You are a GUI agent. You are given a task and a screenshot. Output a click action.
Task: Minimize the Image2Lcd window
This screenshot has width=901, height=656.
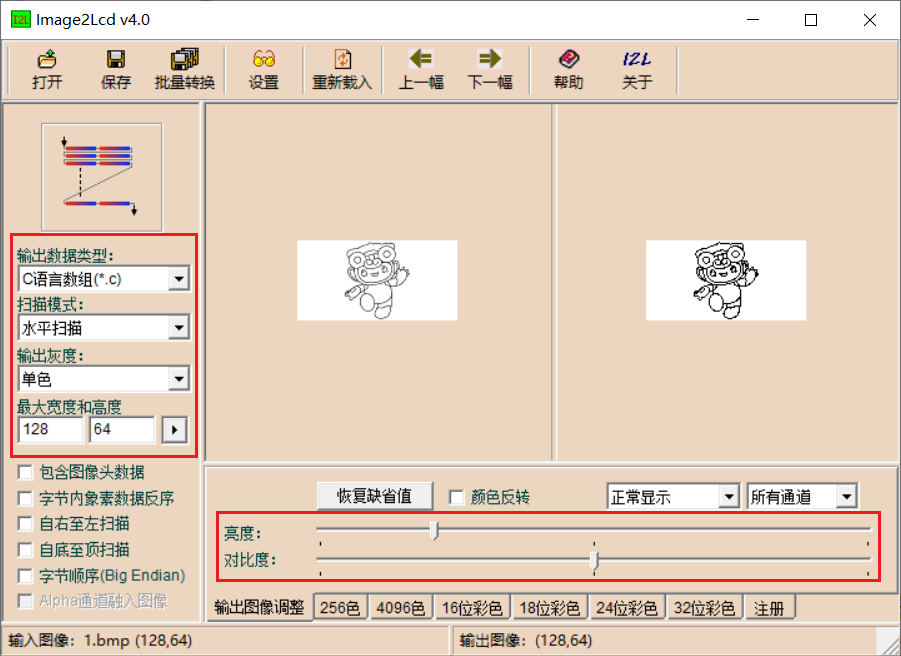point(753,20)
